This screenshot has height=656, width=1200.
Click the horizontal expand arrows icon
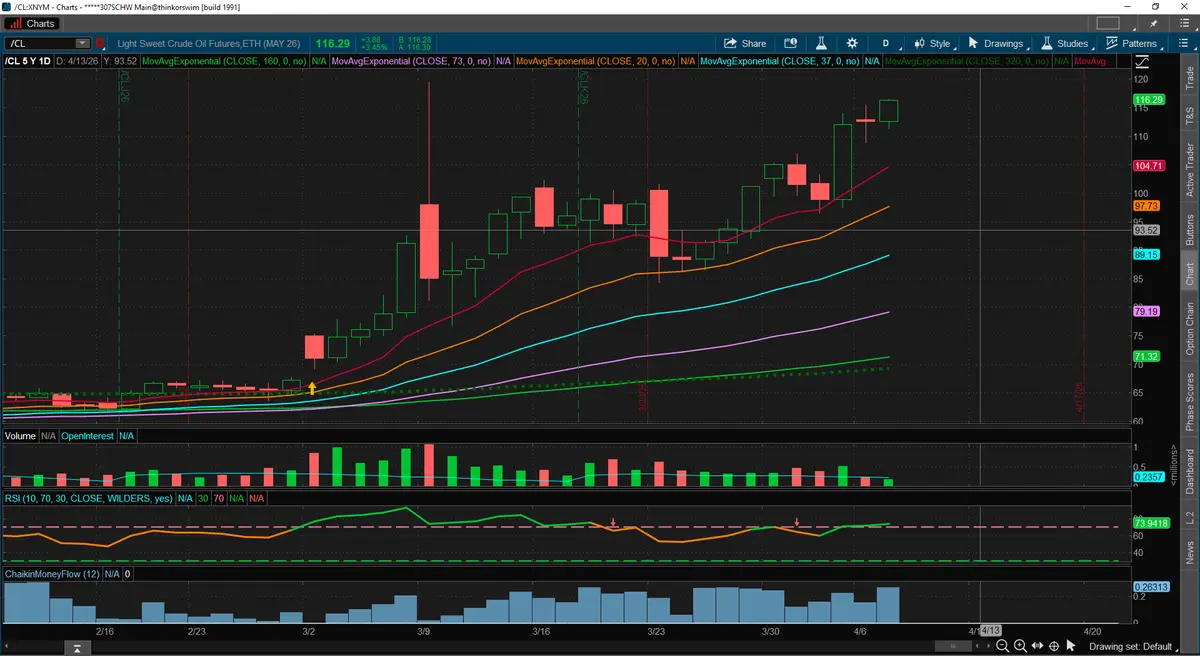[1037, 646]
